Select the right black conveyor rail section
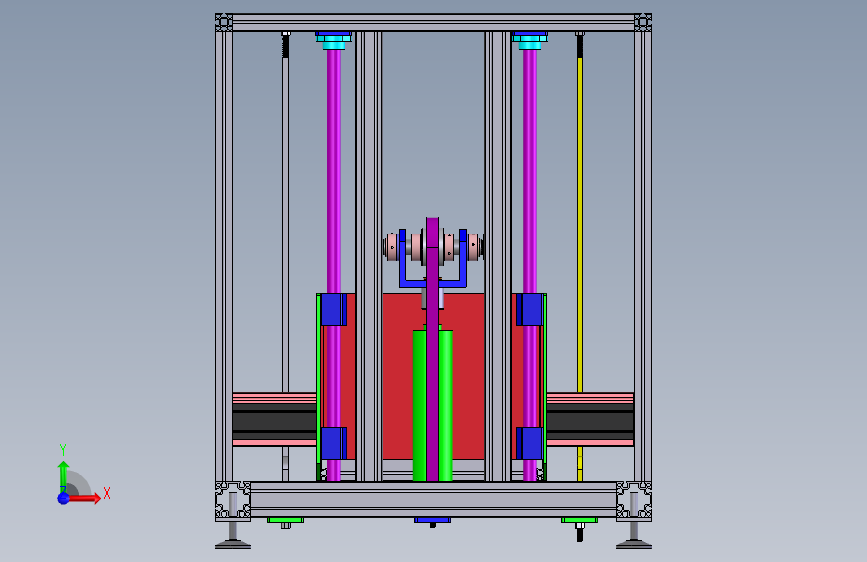Viewport: 867px width, 562px height. pos(590,422)
